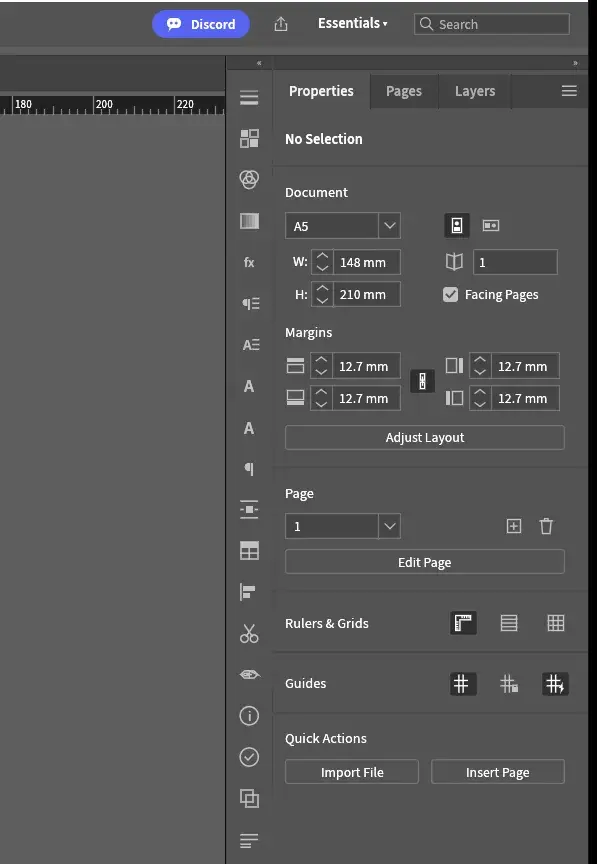The image size is (597, 864).
Task: Click the top margin 12.7 mm field
Action: (366, 366)
